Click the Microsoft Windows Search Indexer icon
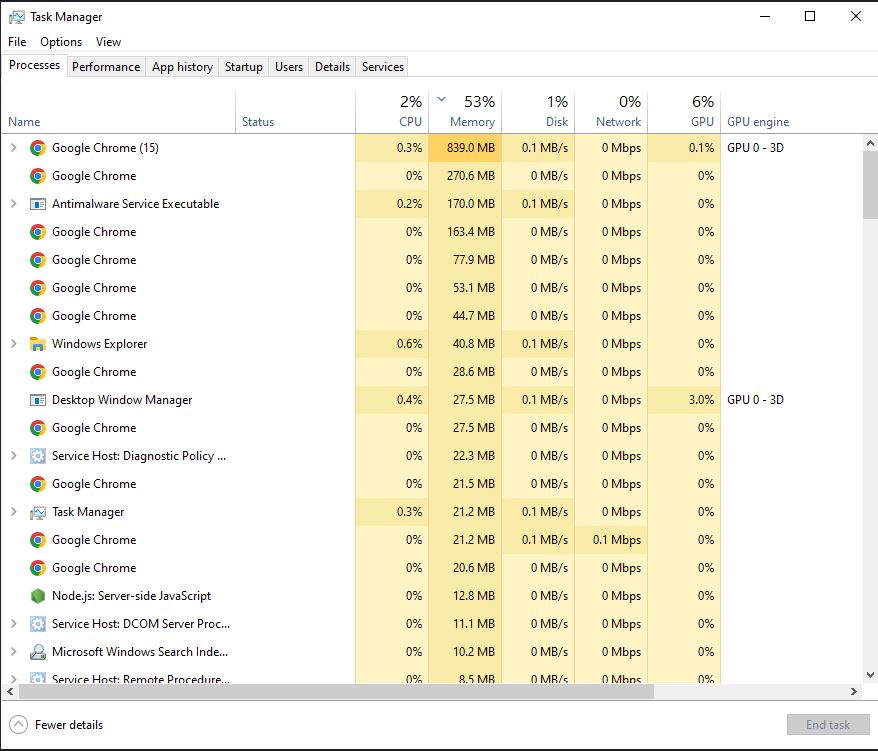 [38, 652]
